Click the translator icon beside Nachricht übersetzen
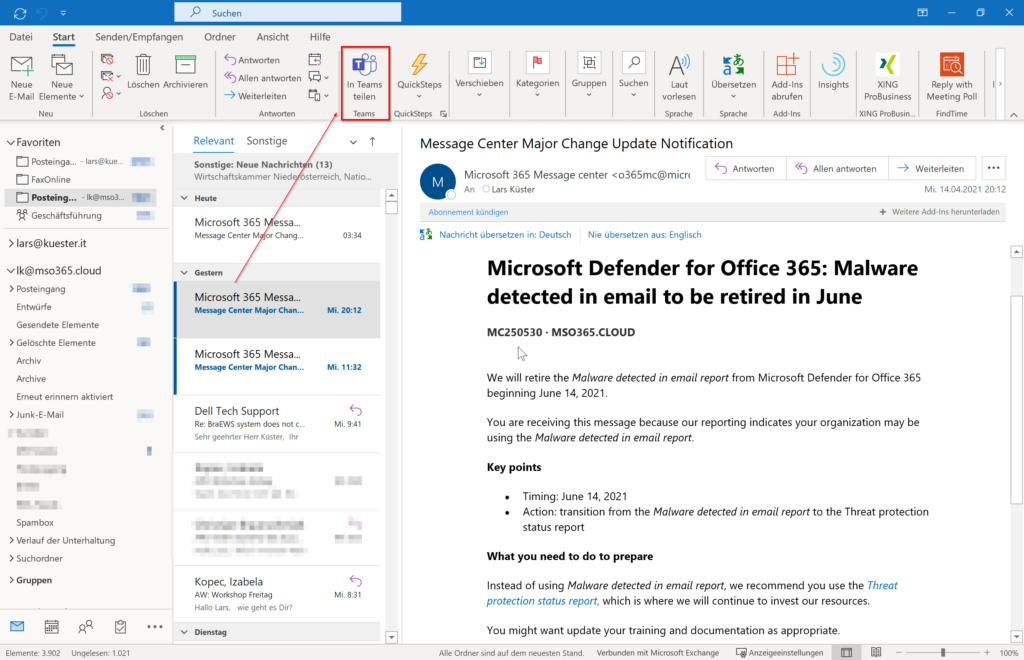 [426, 234]
